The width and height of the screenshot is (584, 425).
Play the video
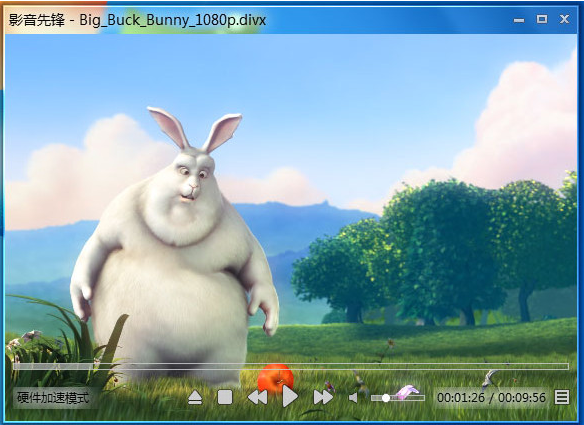click(290, 397)
